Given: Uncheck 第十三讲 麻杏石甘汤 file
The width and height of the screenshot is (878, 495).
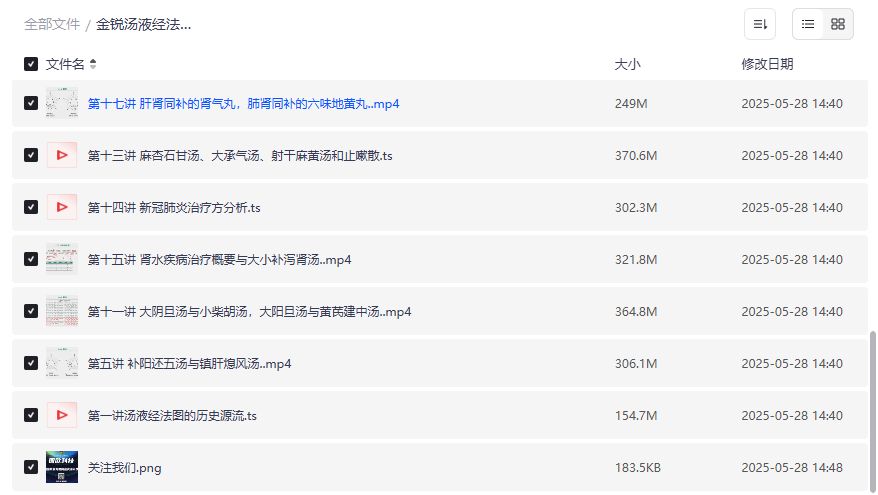Looking at the screenshot, I should point(31,155).
